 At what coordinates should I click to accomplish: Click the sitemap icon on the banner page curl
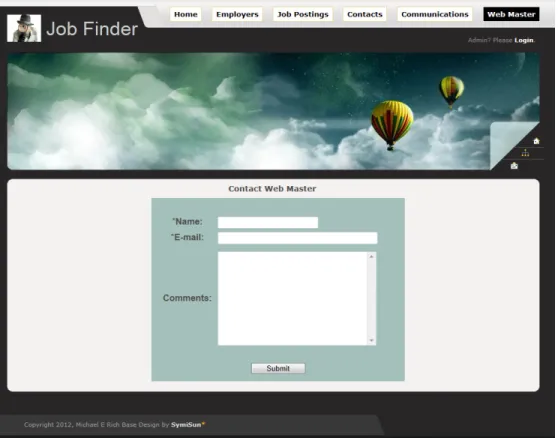click(x=525, y=153)
